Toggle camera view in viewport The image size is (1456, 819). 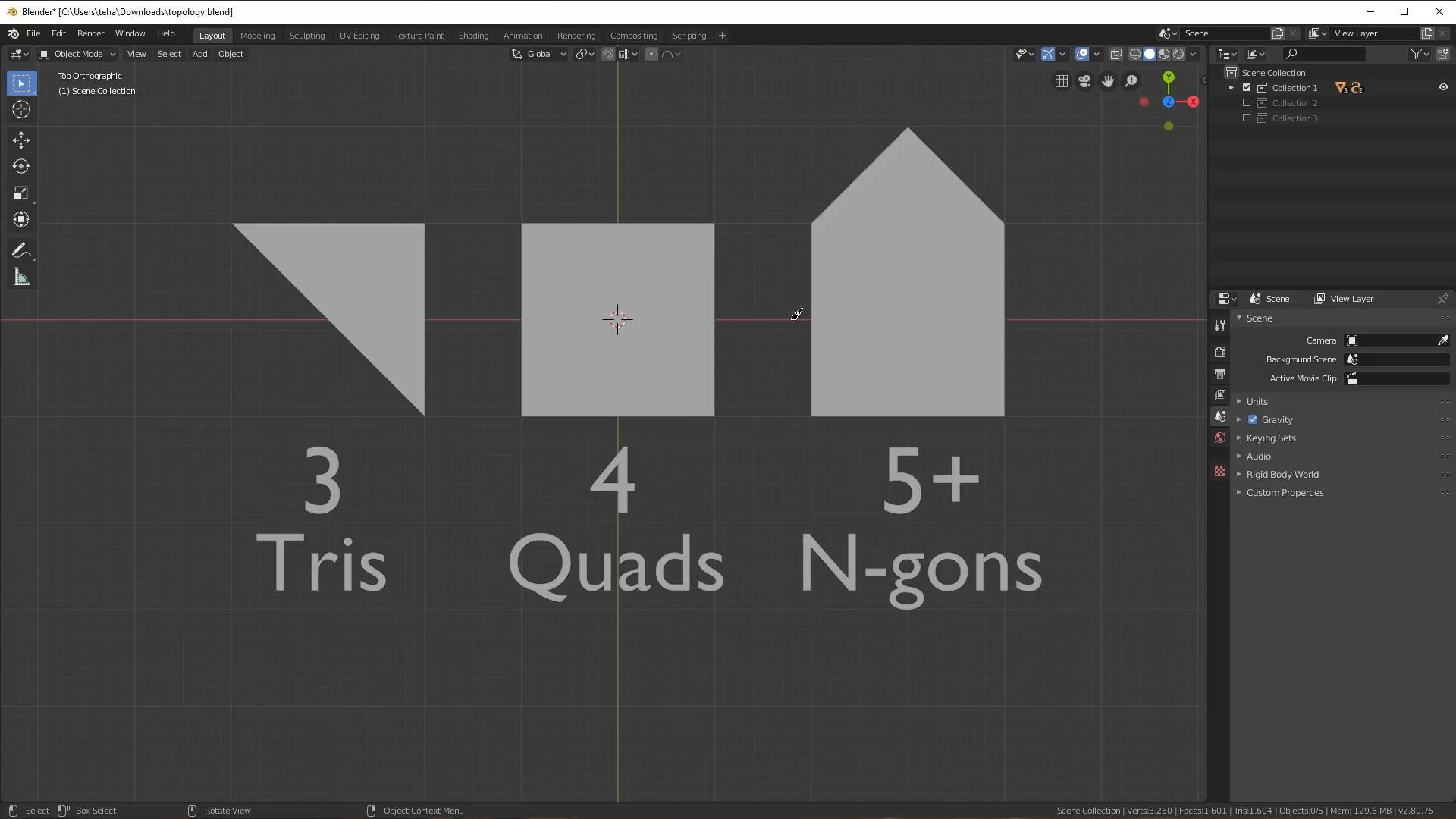coord(1084,81)
